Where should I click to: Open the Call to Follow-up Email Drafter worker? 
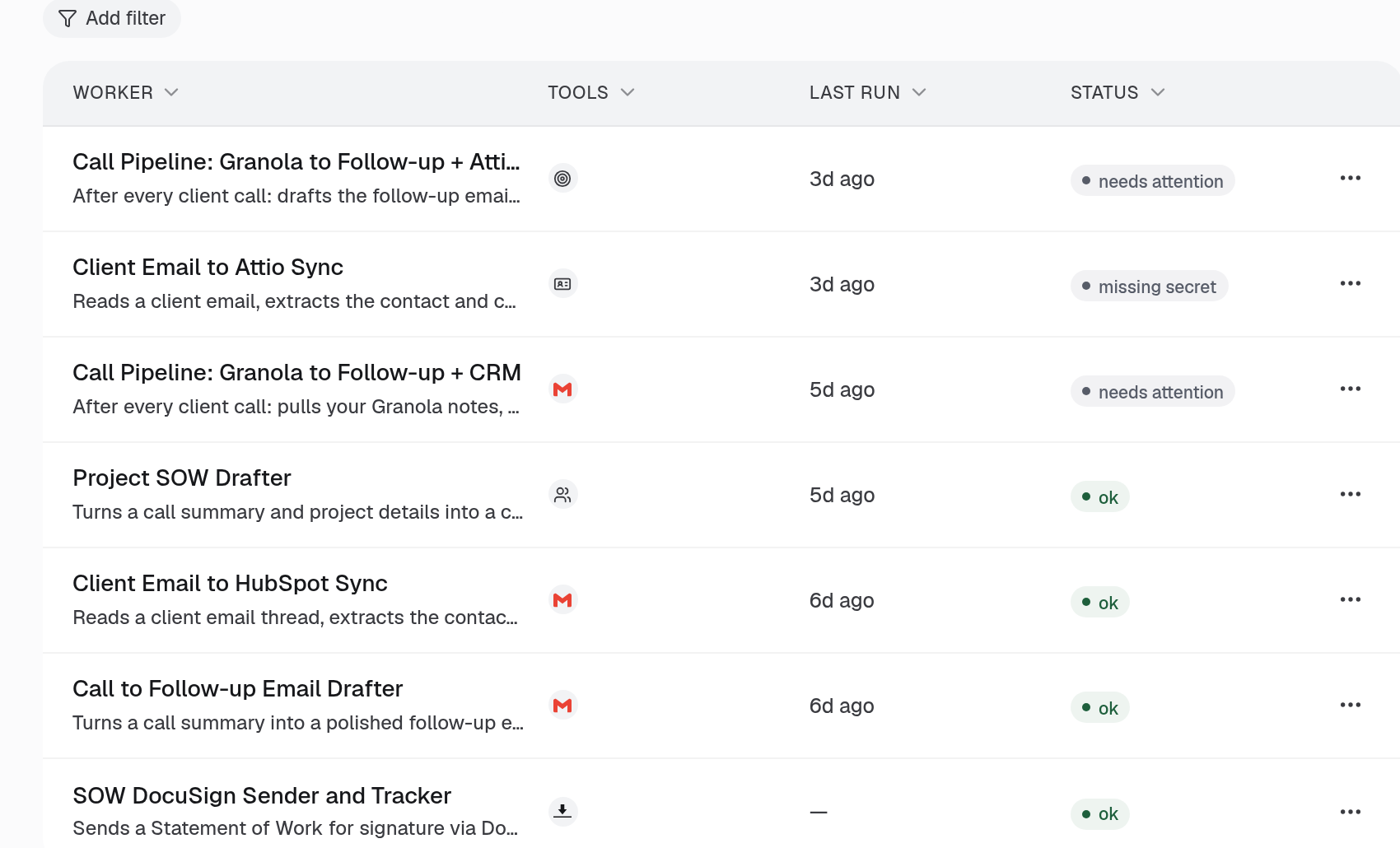click(x=237, y=688)
